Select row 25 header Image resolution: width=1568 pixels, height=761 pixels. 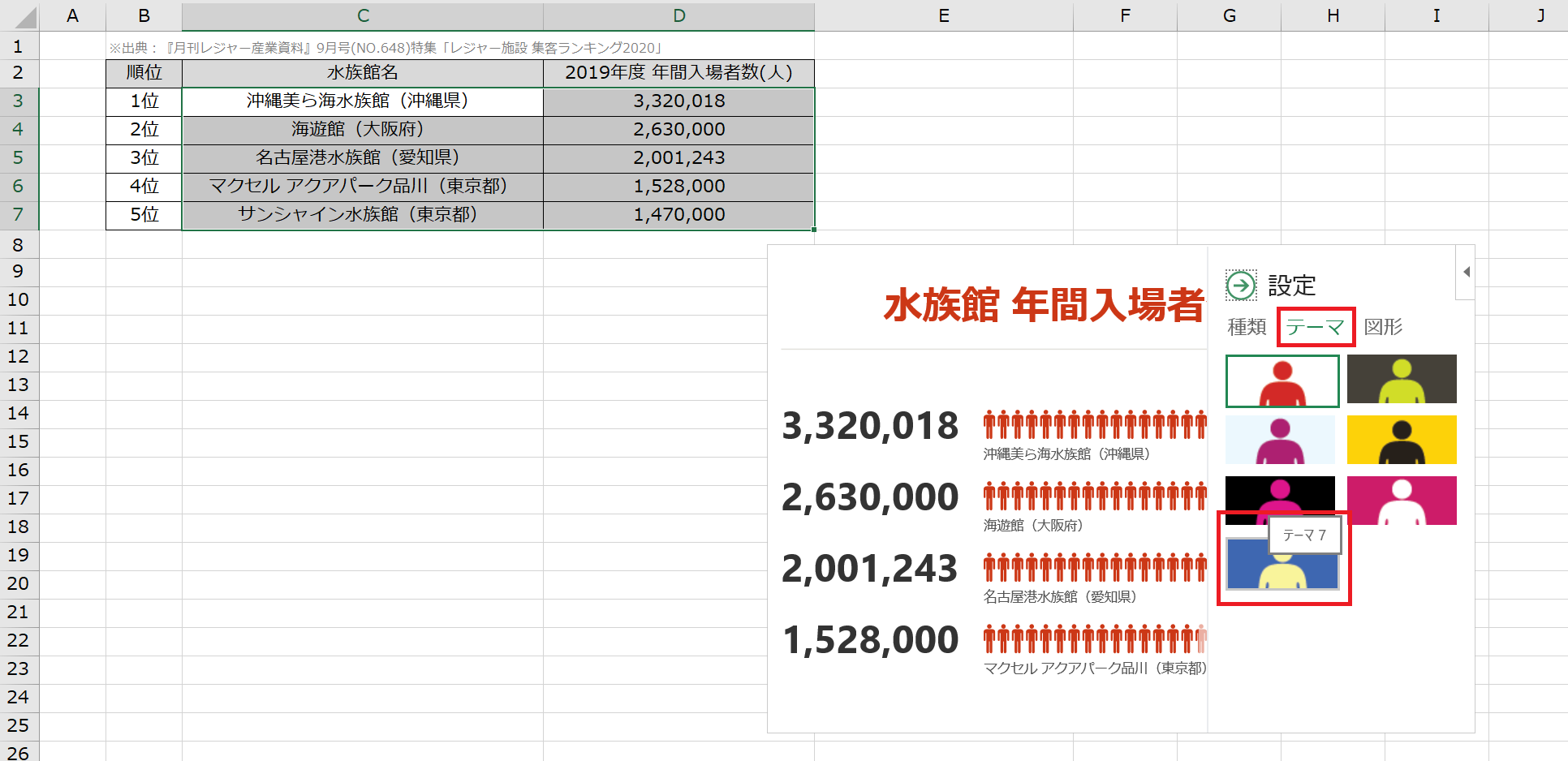19,725
